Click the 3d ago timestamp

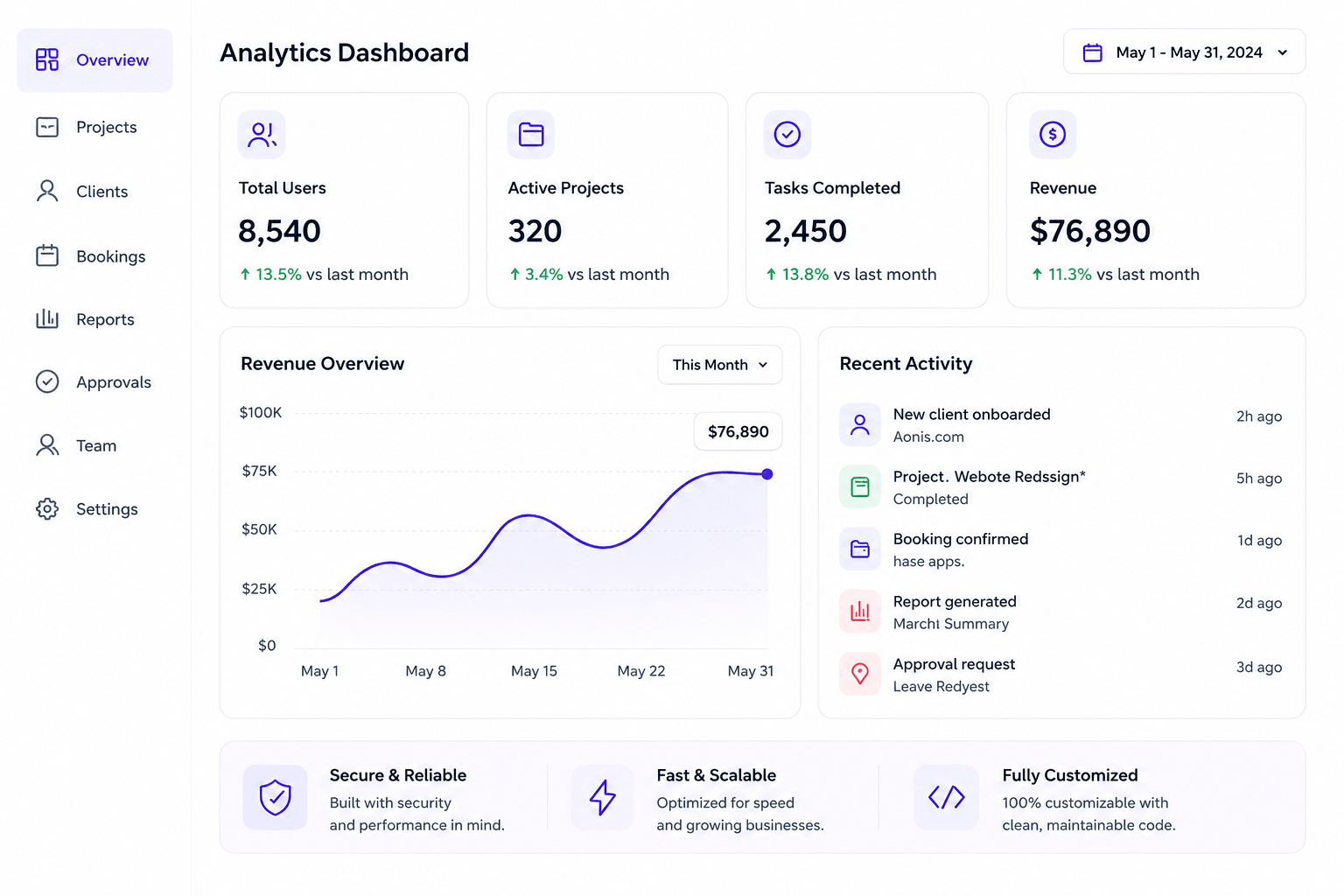point(1258,667)
